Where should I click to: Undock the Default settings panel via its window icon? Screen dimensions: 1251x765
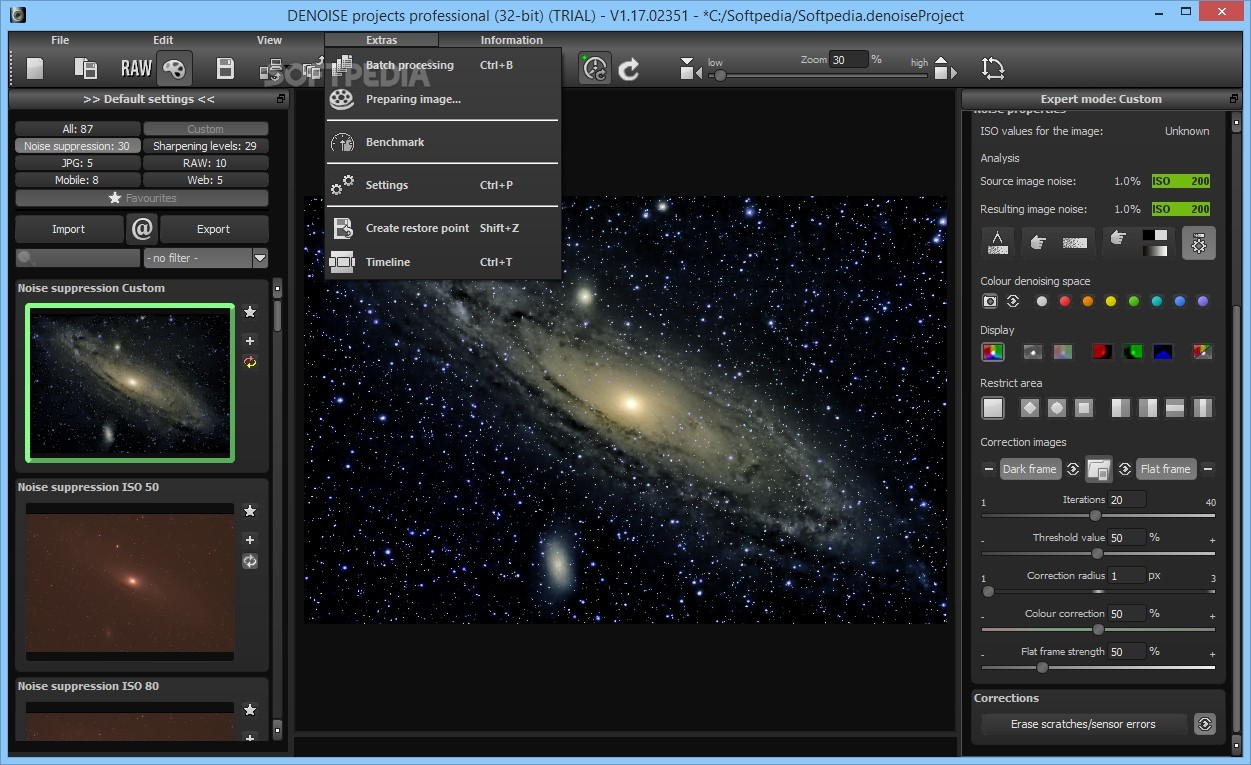tap(281, 99)
